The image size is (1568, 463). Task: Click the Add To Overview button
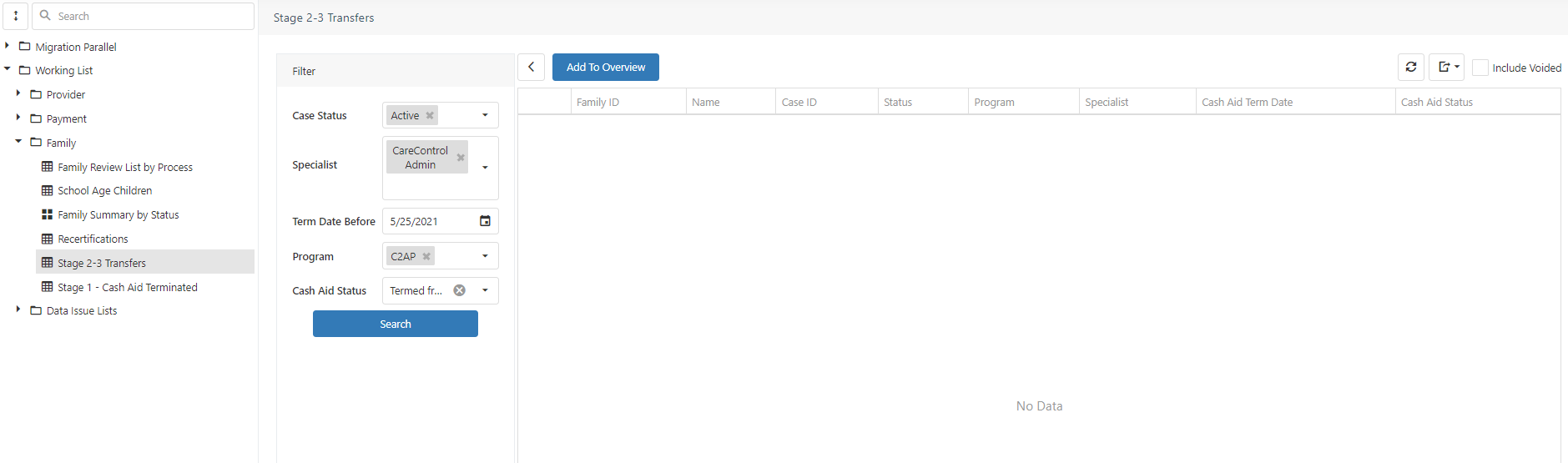click(605, 67)
